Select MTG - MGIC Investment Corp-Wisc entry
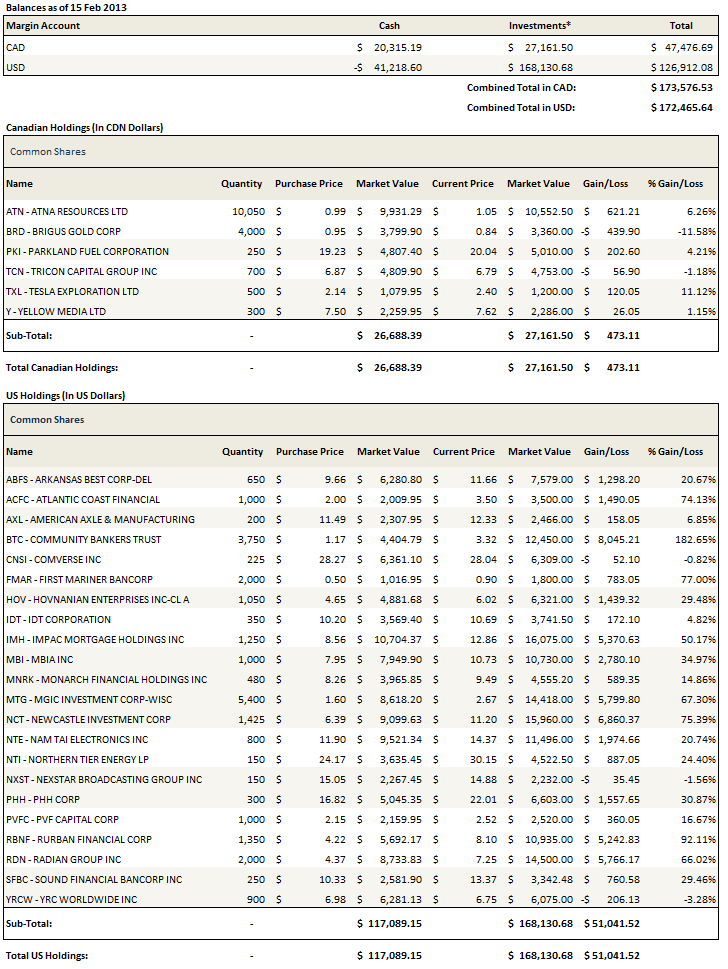 92,700
